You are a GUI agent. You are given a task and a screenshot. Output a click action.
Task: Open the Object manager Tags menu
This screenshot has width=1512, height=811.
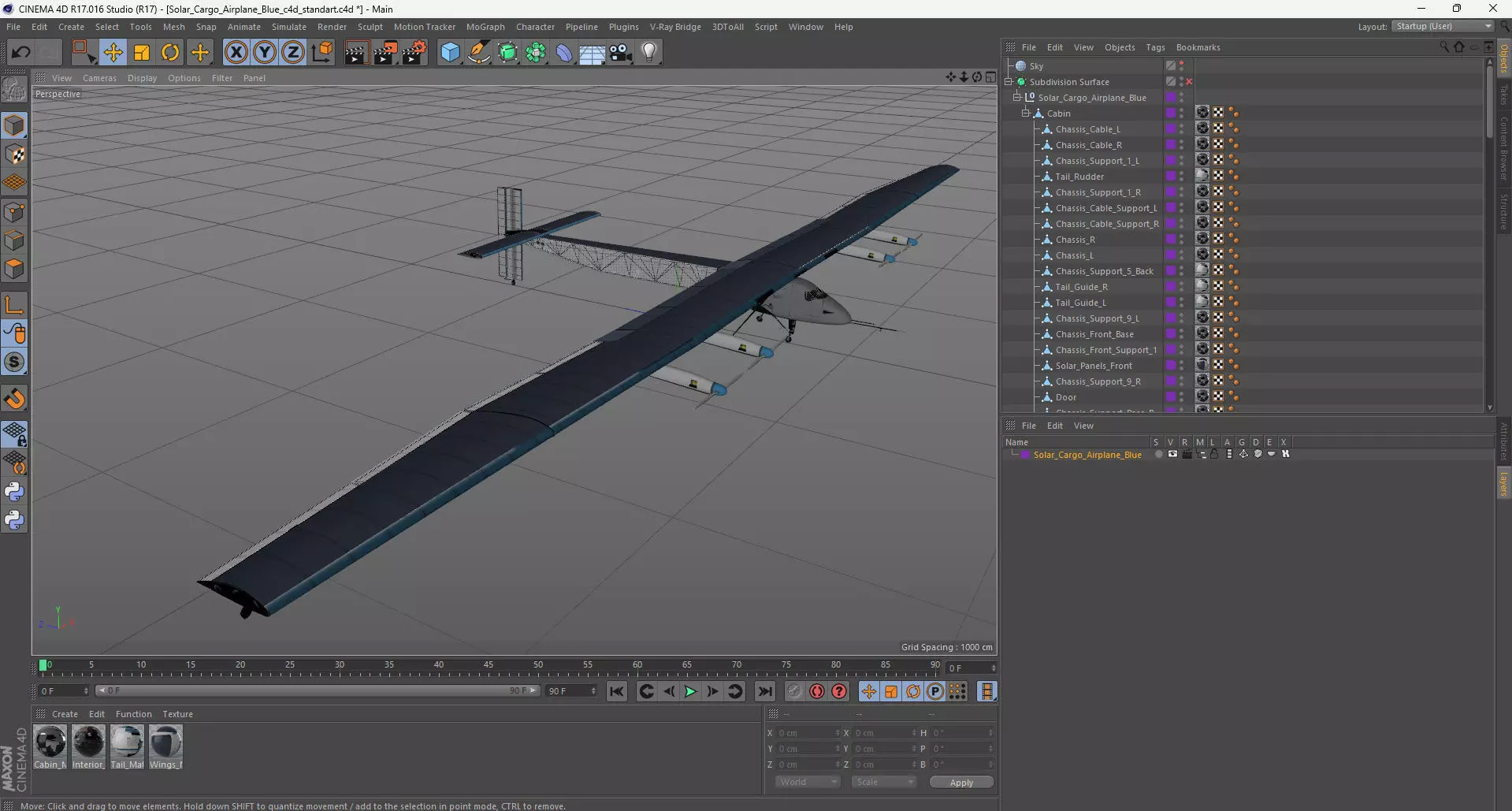tap(1155, 47)
